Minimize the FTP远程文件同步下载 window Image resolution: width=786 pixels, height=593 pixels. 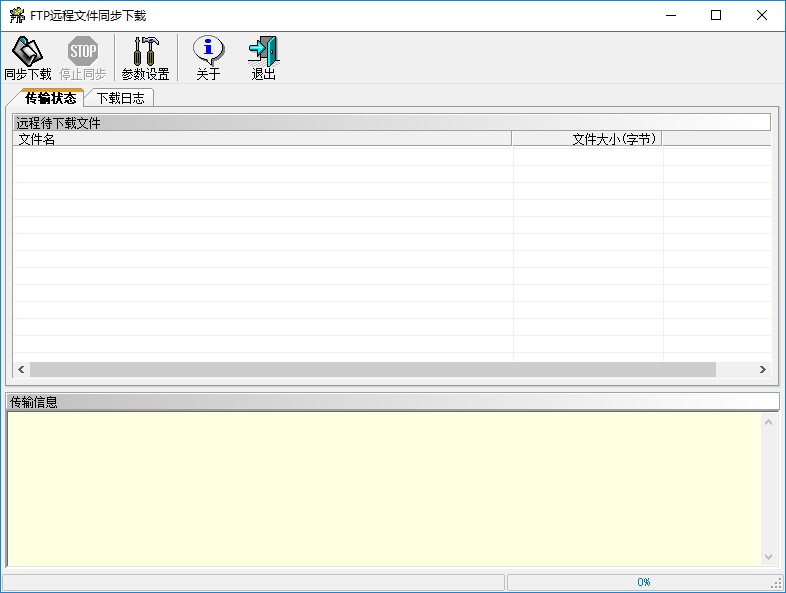(671, 16)
